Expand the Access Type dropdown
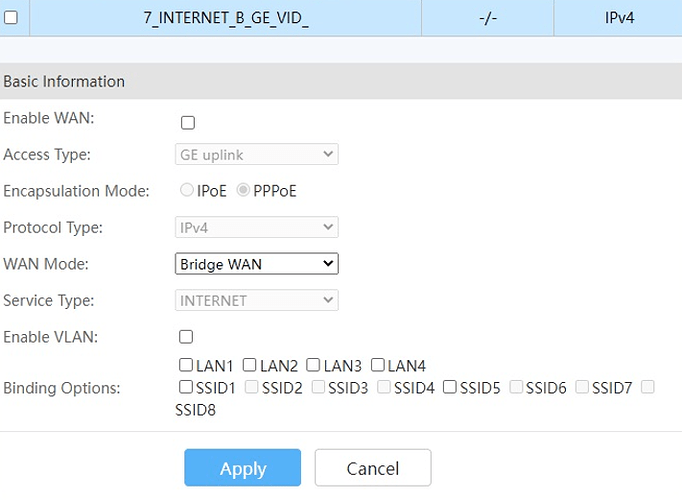This screenshot has width=682, height=500. (x=256, y=155)
